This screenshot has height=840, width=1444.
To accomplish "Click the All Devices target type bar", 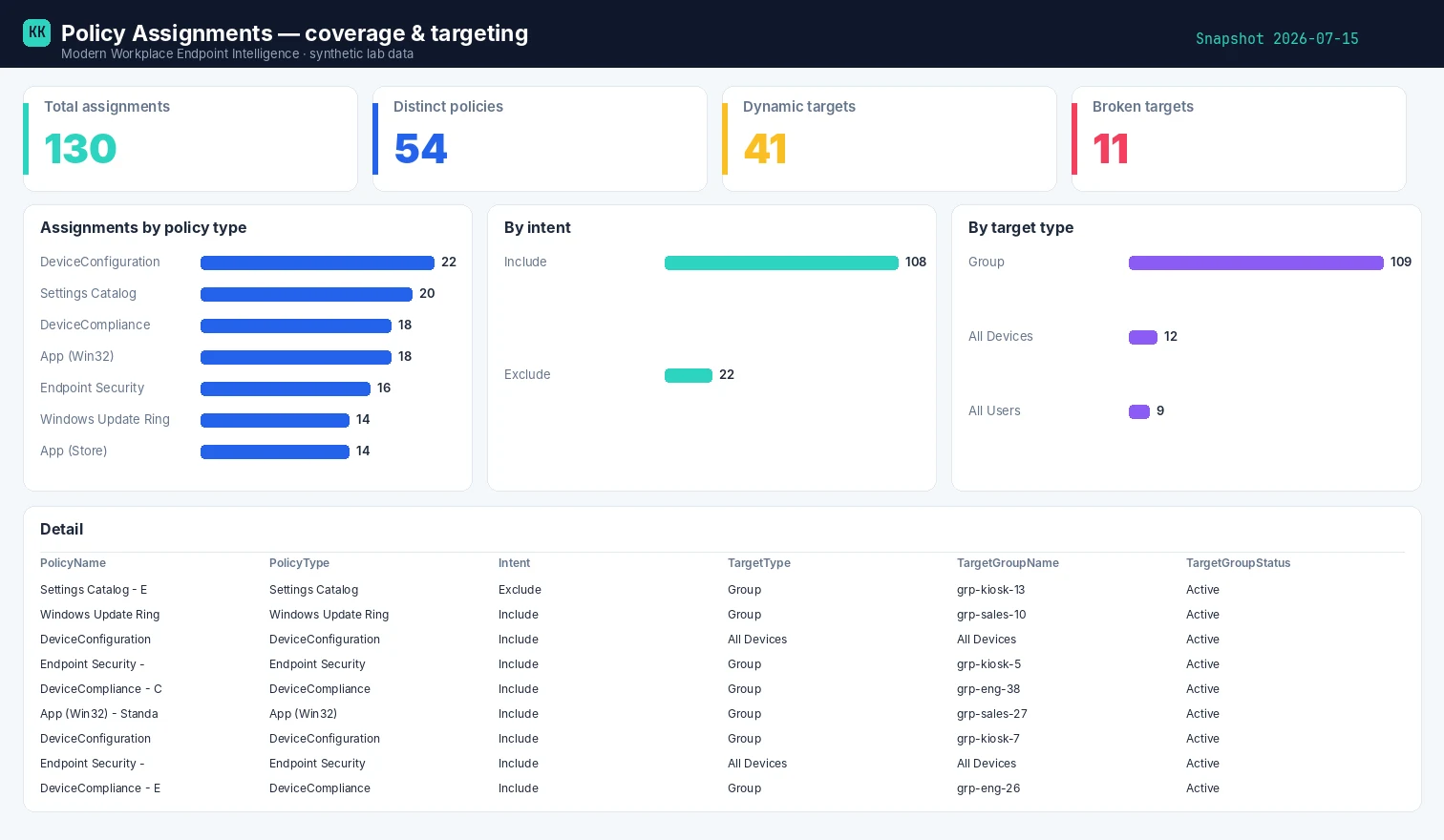I will click(1143, 337).
